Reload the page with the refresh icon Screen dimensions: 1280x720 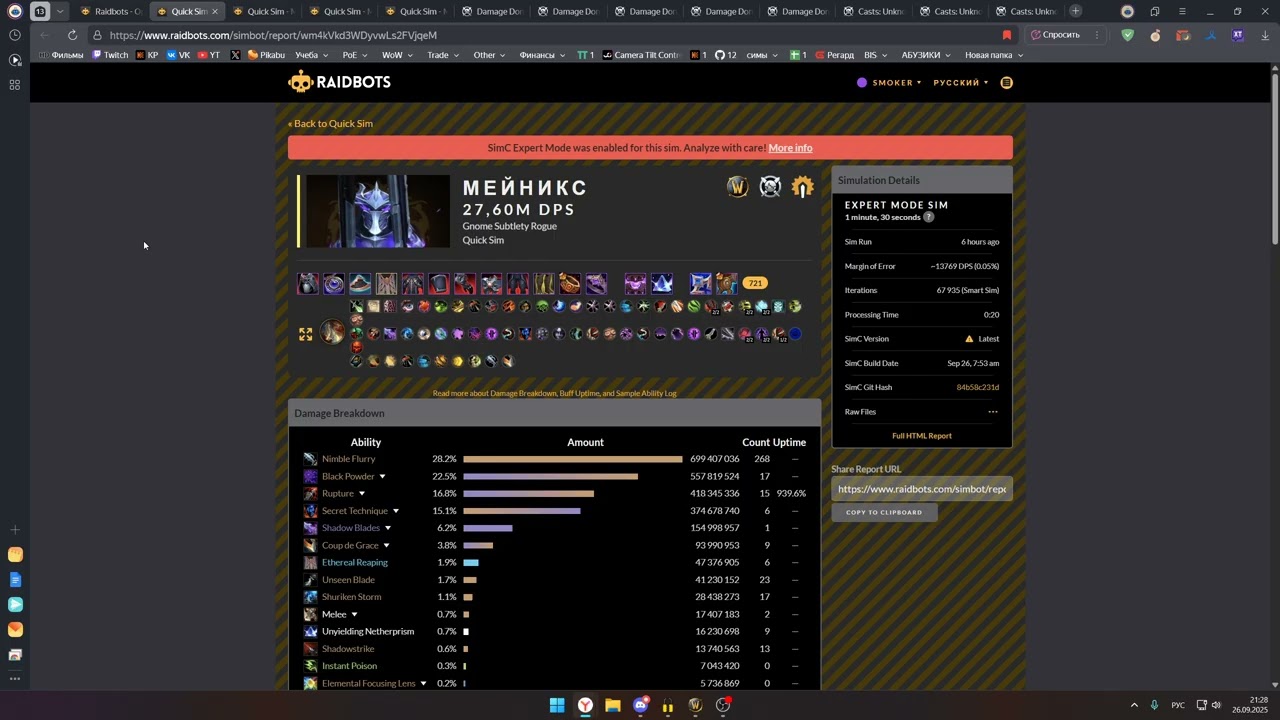pos(72,35)
